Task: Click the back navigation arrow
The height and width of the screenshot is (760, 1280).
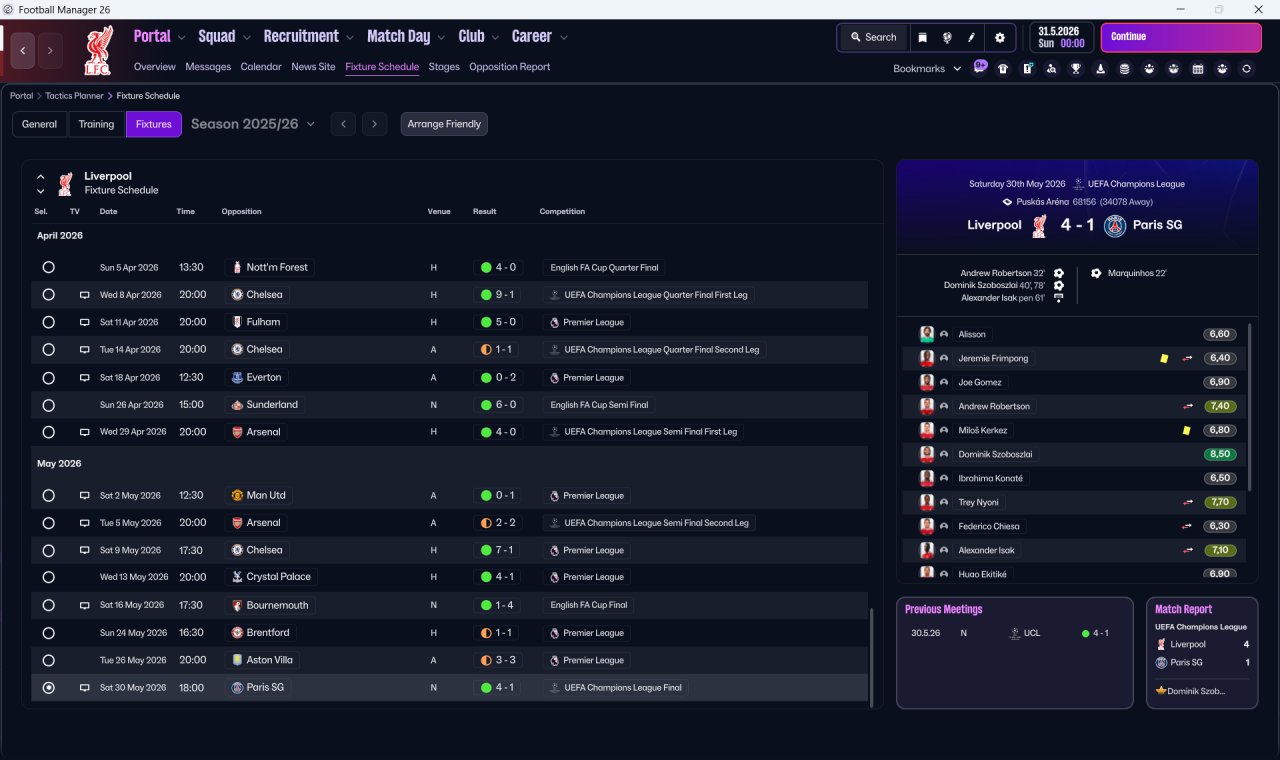Action: [23, 50]
